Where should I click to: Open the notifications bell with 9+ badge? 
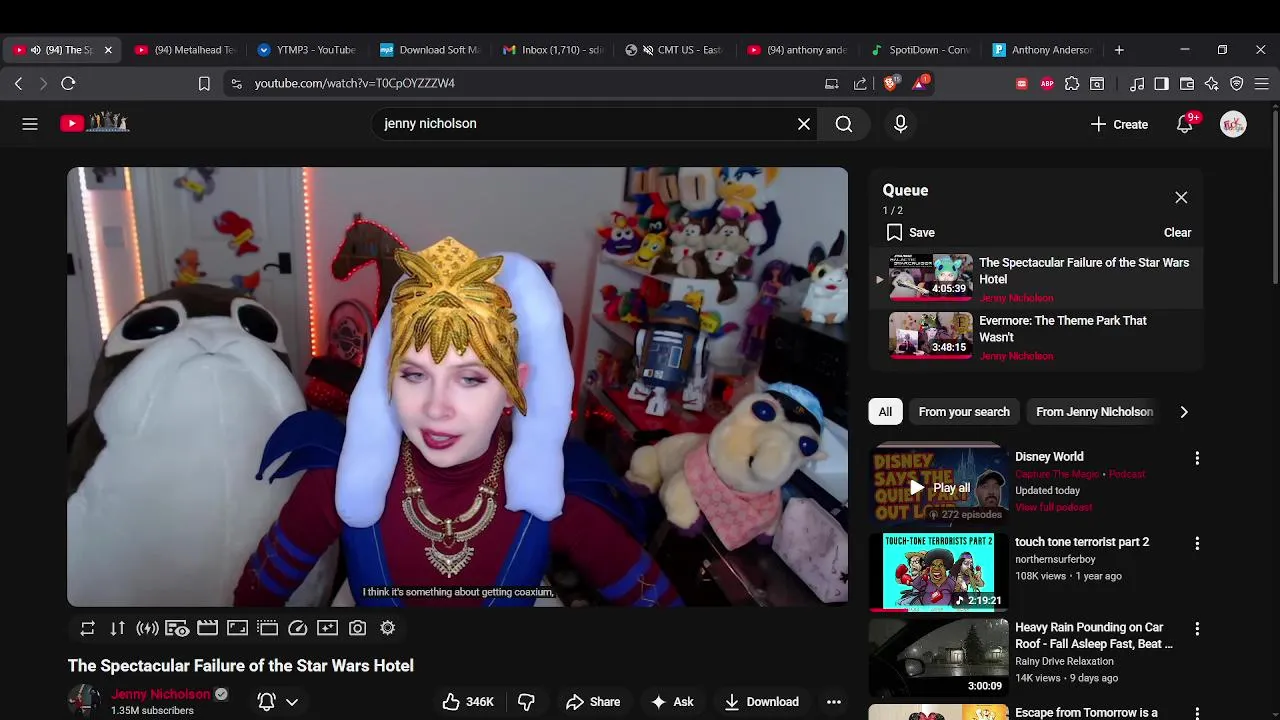1185,124
